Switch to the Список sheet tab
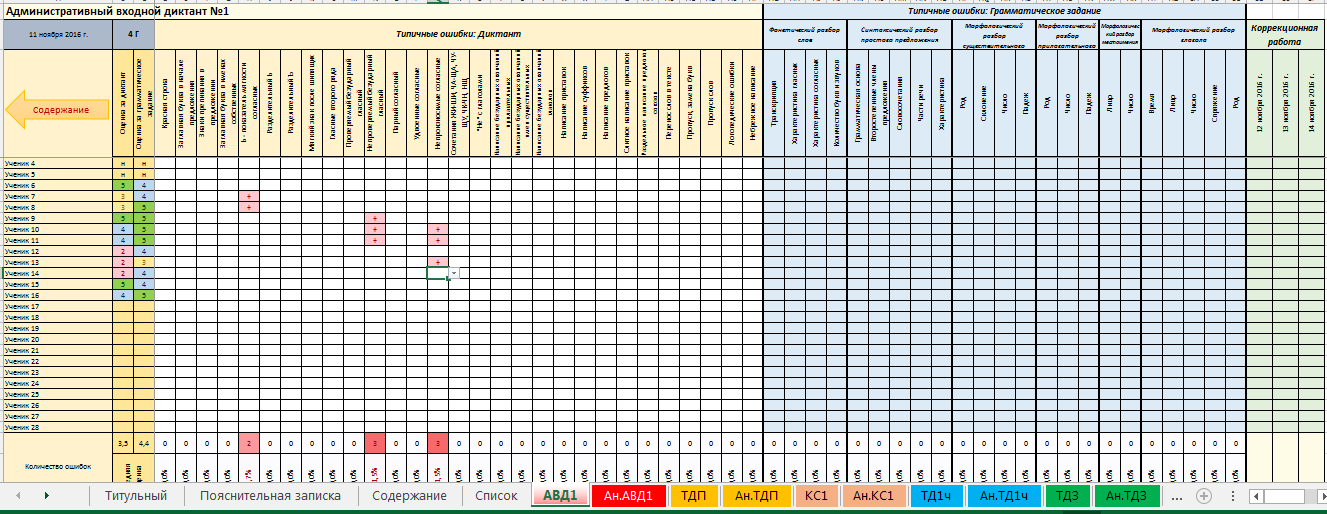Image resolution: width=1327 pixels, height=514 pixels. (496, 495)
